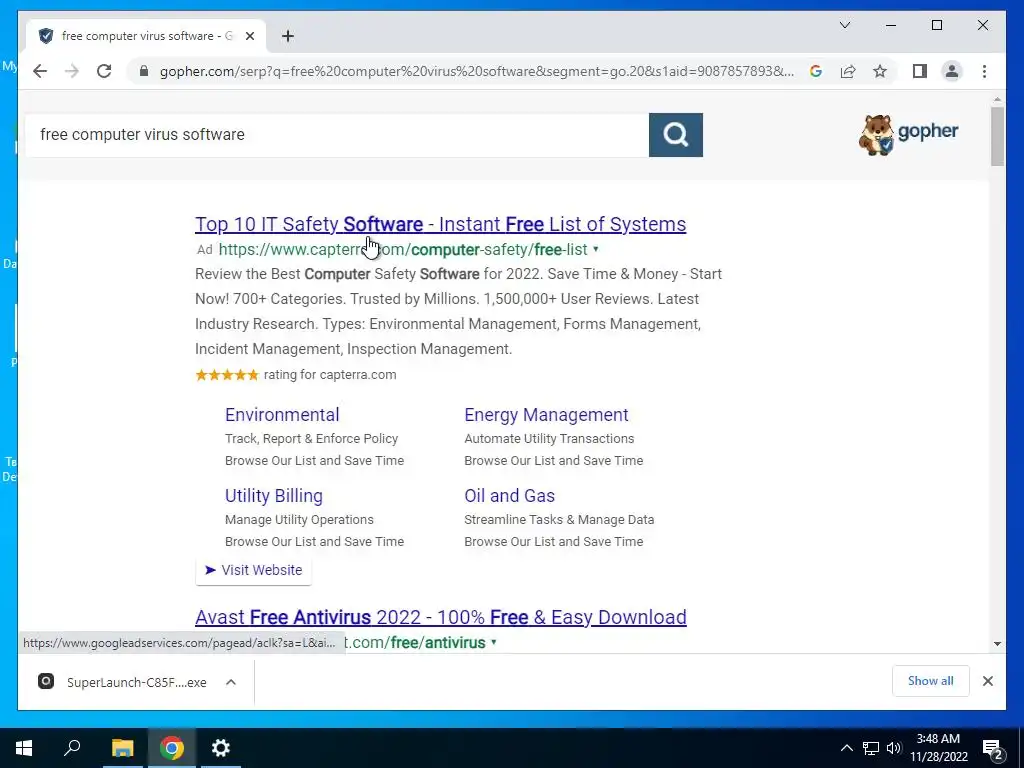Go back to the previous page
Image resolution: width=1024 pixels, height=768 pixels.
pyautogui.click(x=40, y=71)
